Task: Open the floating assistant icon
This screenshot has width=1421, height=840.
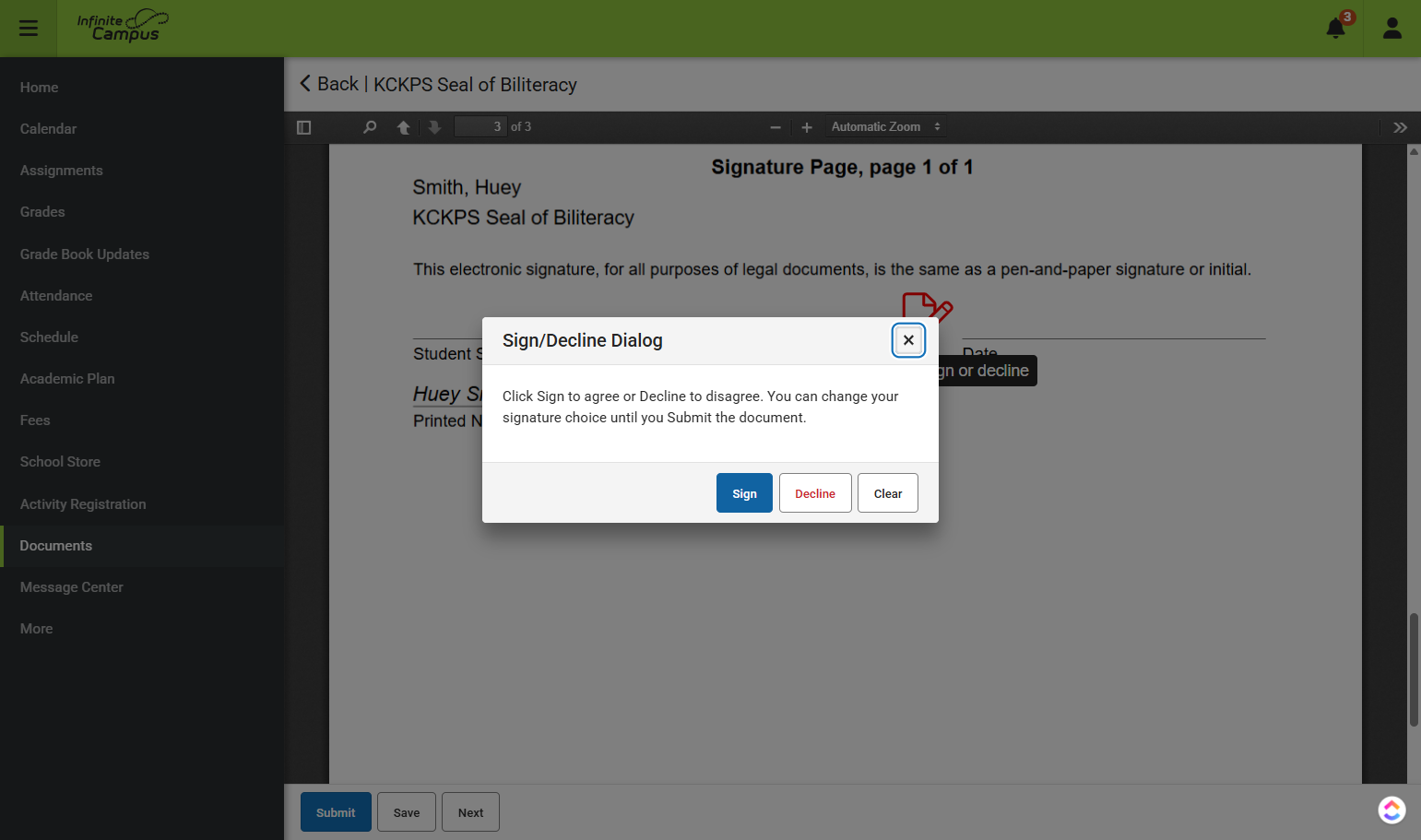Action: pyautogui.click(x=1391, y=810)
